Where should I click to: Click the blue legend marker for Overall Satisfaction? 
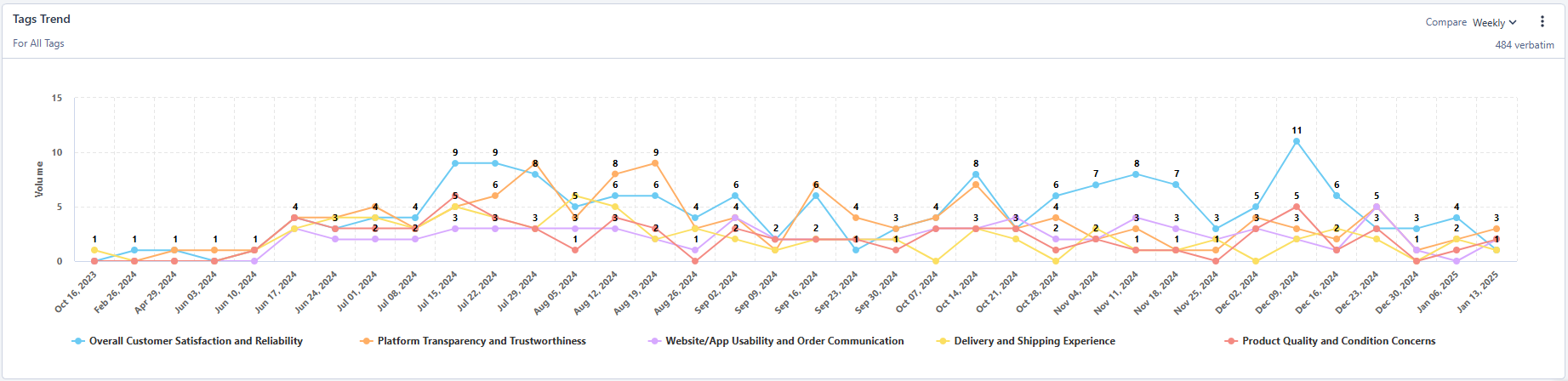(79, 341)
